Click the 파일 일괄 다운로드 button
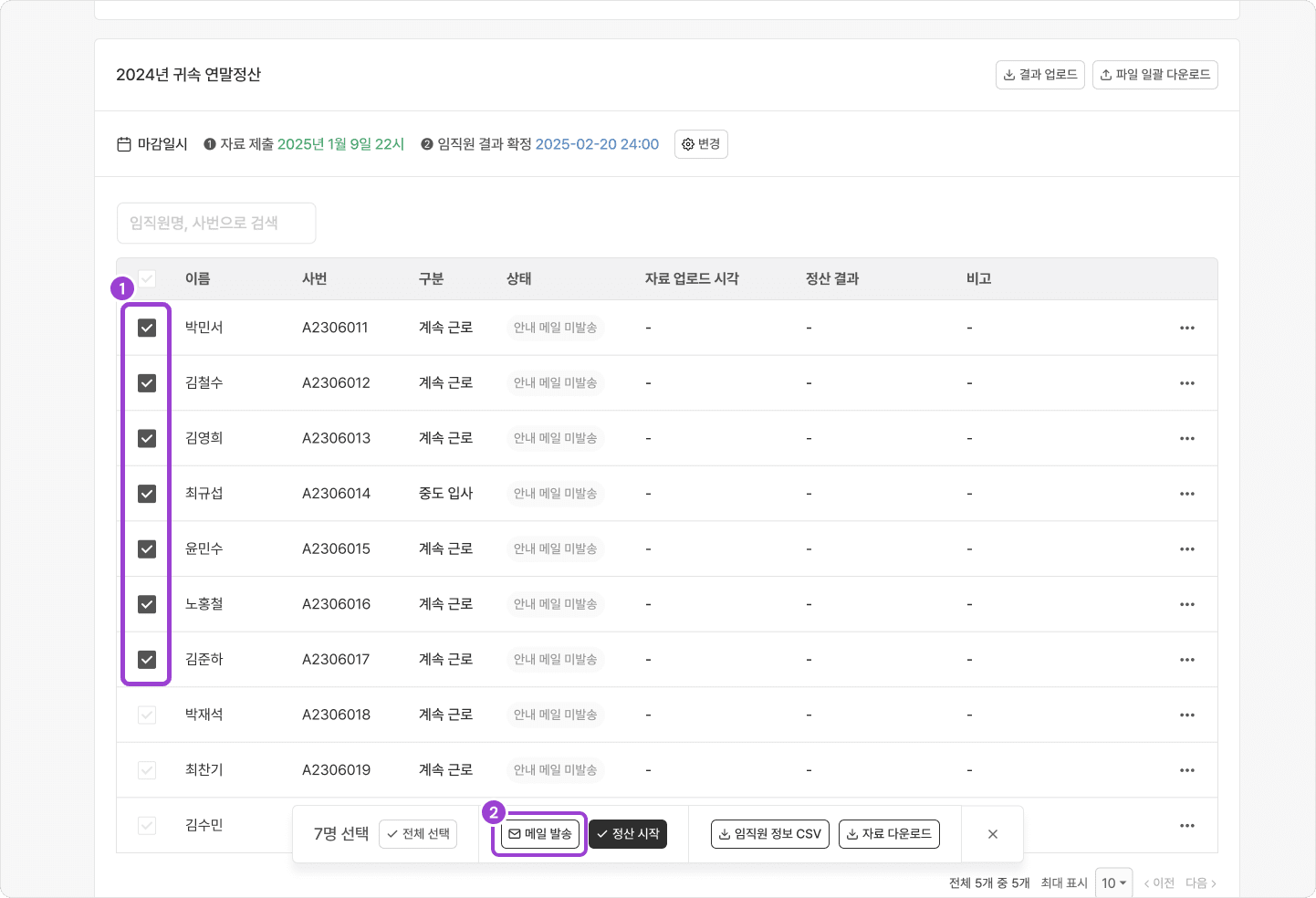1316x898 pixels. (x=1155, y=75)
